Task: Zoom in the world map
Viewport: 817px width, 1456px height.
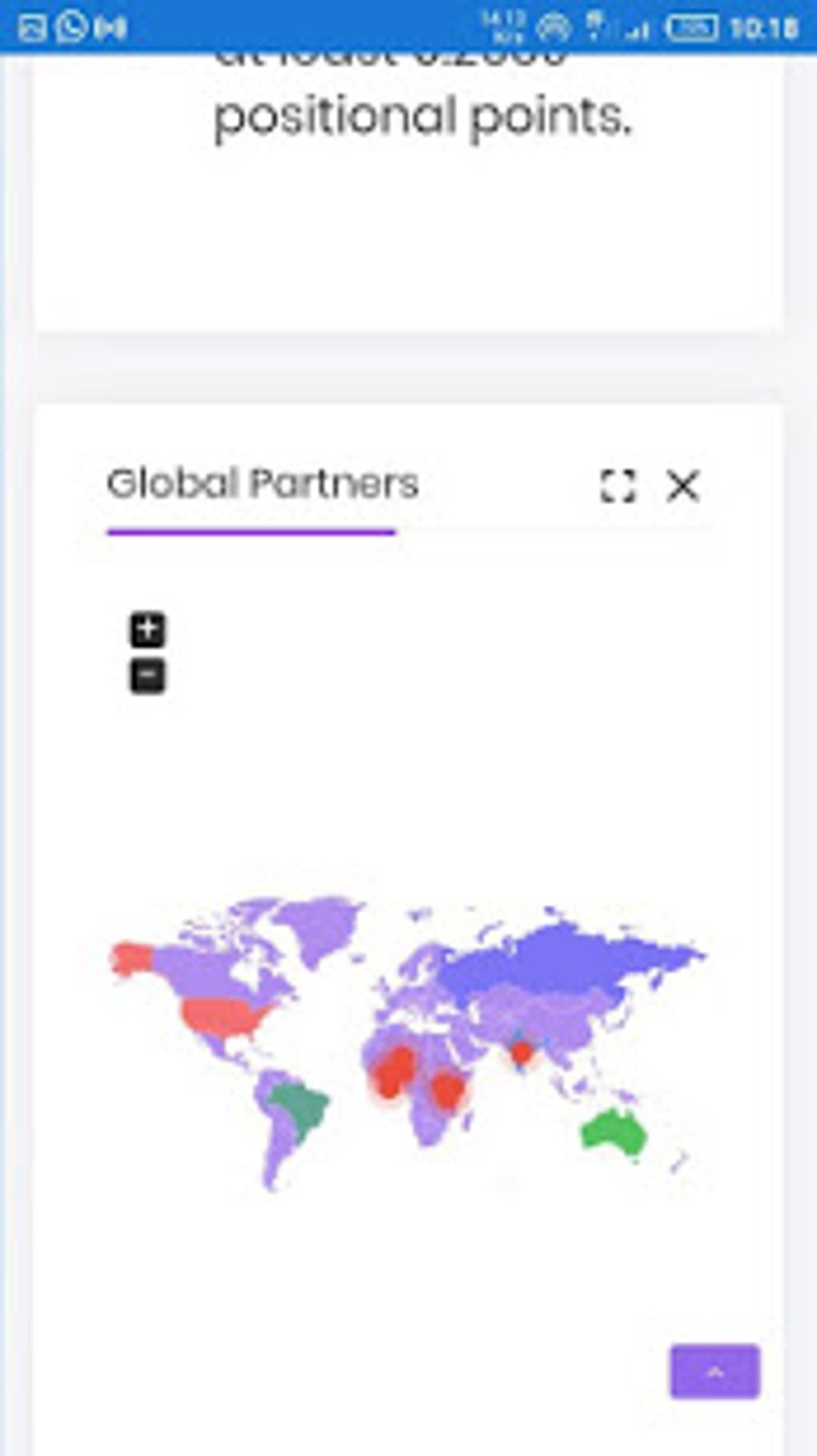Action: [x=148, y=630]
